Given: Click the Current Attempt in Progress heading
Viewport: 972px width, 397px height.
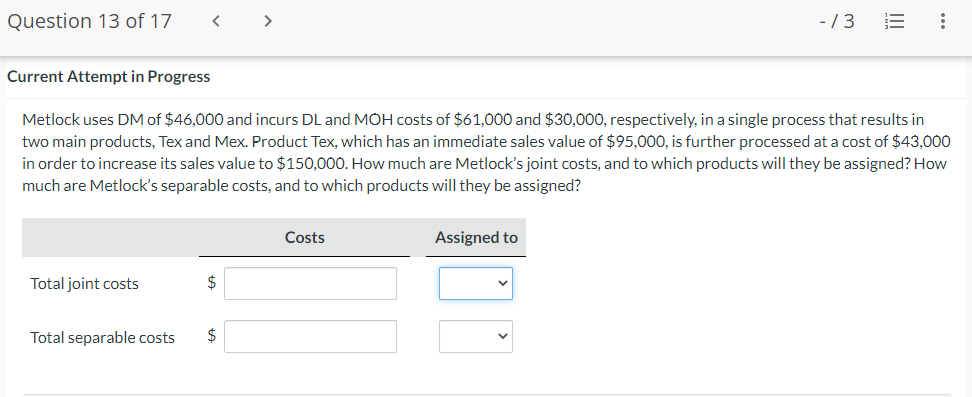Looking at the screenshot, I should (x=108, y=76).
